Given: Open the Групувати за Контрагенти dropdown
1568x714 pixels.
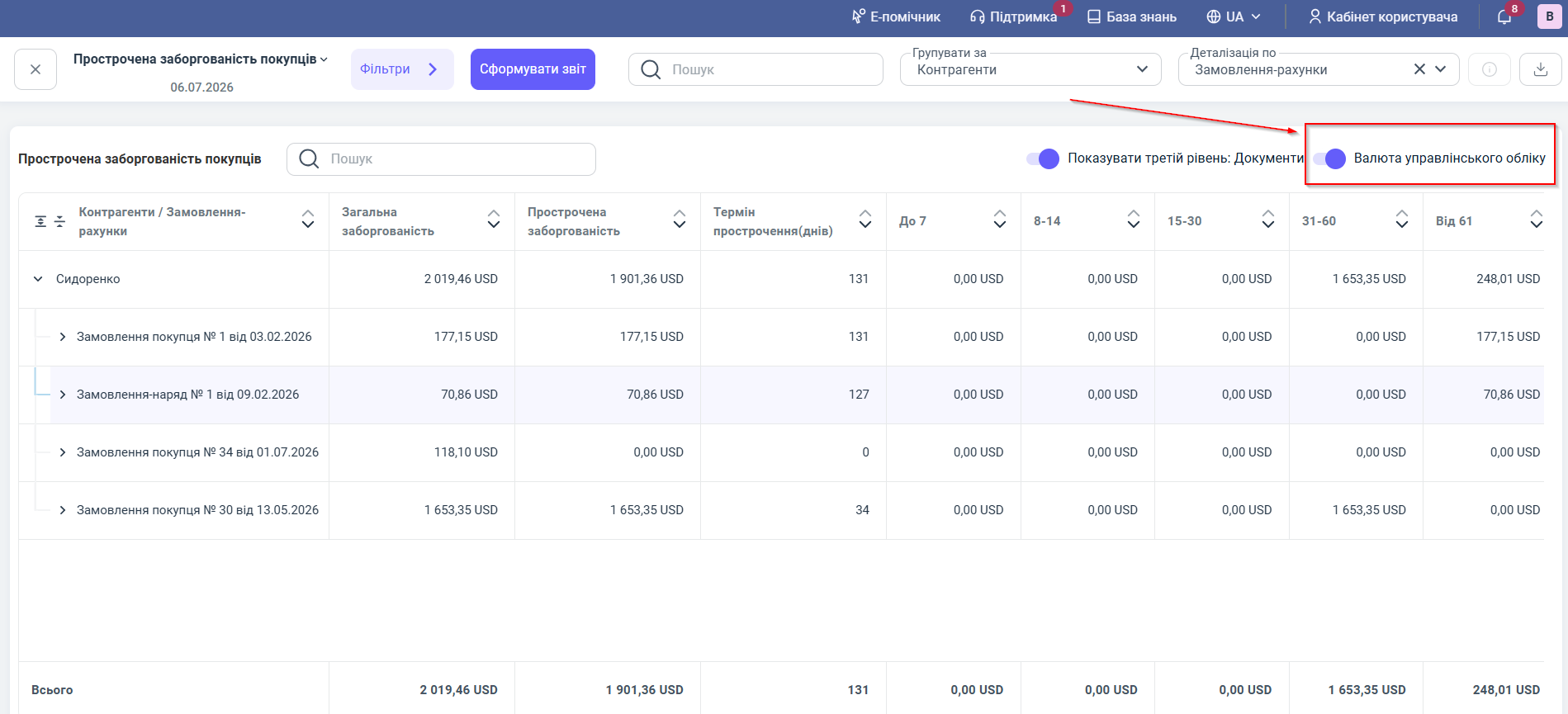Looking at the screenshot, I should [x=1030, y=69].
